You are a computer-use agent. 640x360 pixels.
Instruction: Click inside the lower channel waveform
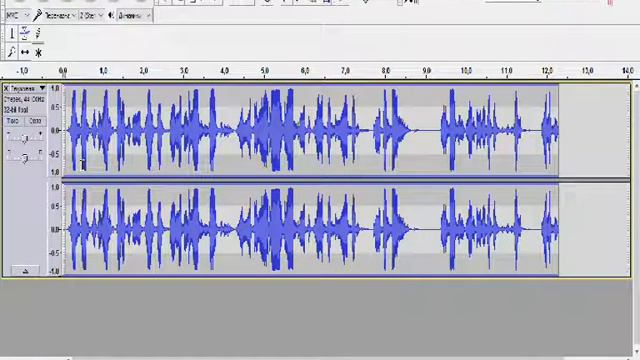tap(310, 229)
